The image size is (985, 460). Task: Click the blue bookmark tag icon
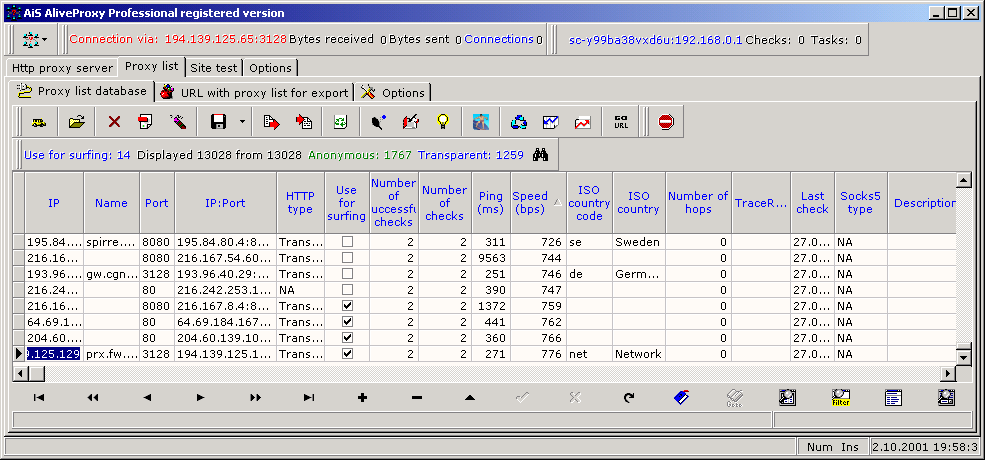pyautogui.click(x=682, y=397)
